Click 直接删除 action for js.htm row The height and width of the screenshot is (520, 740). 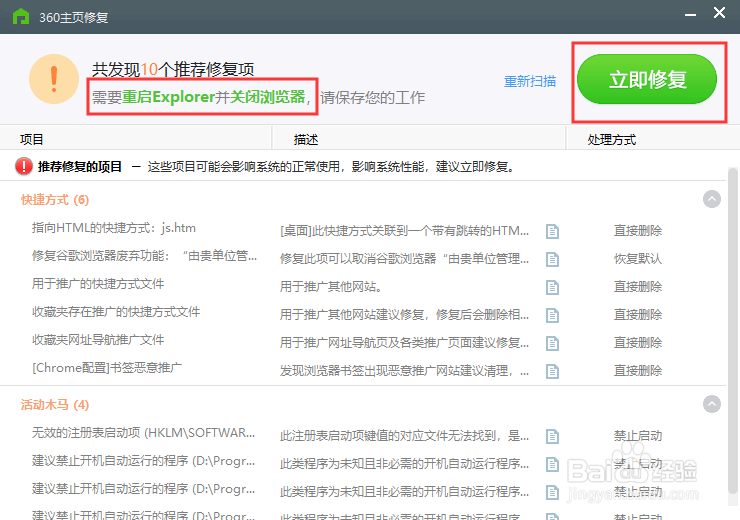click(638, 231)
